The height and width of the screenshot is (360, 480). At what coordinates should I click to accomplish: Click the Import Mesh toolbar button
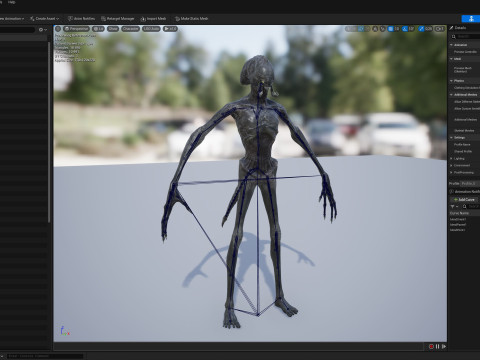(153, 19)
